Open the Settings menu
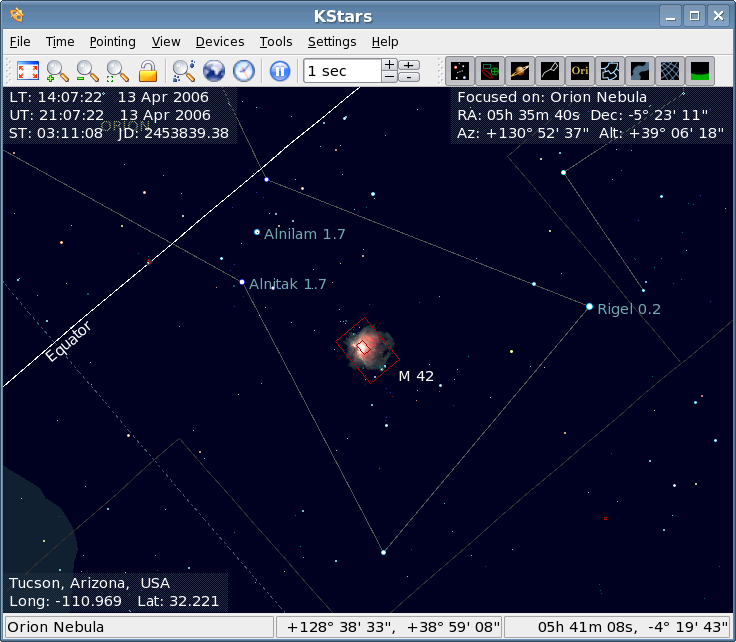Screen dimensions: 736x642 332,42
